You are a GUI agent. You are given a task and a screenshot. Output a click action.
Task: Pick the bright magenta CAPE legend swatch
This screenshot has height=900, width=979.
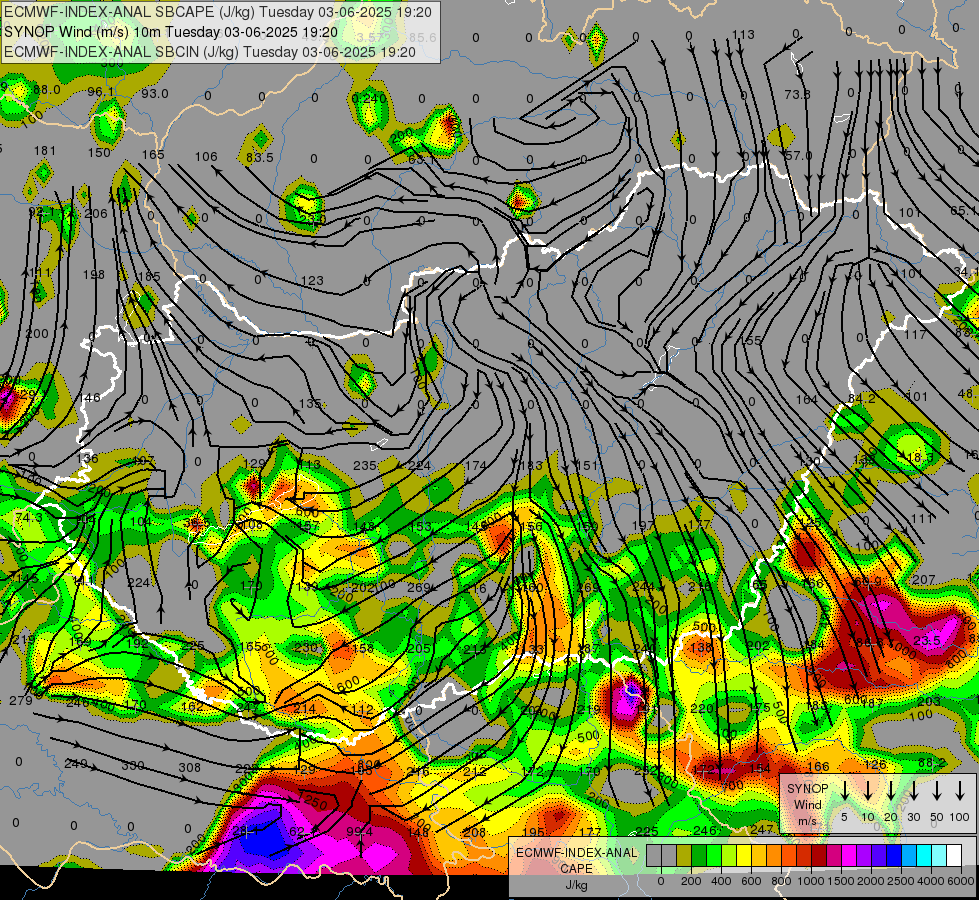849,855
